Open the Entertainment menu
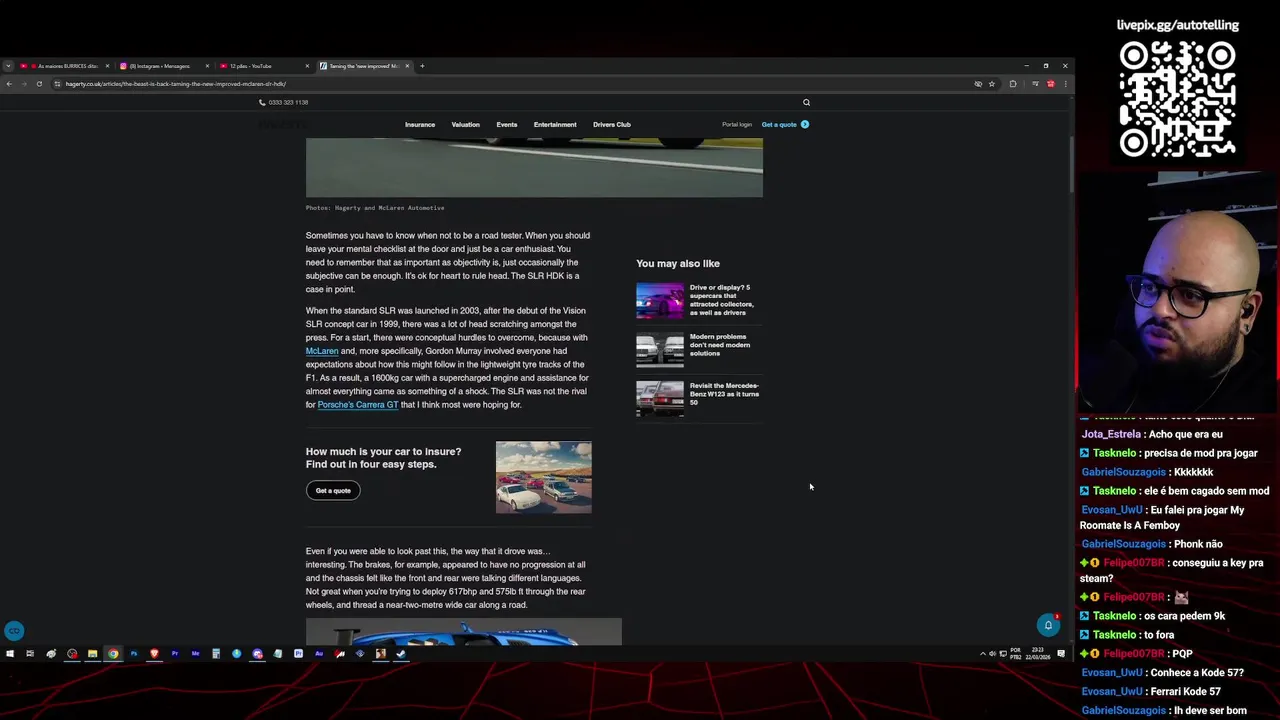 pos(555,125)
